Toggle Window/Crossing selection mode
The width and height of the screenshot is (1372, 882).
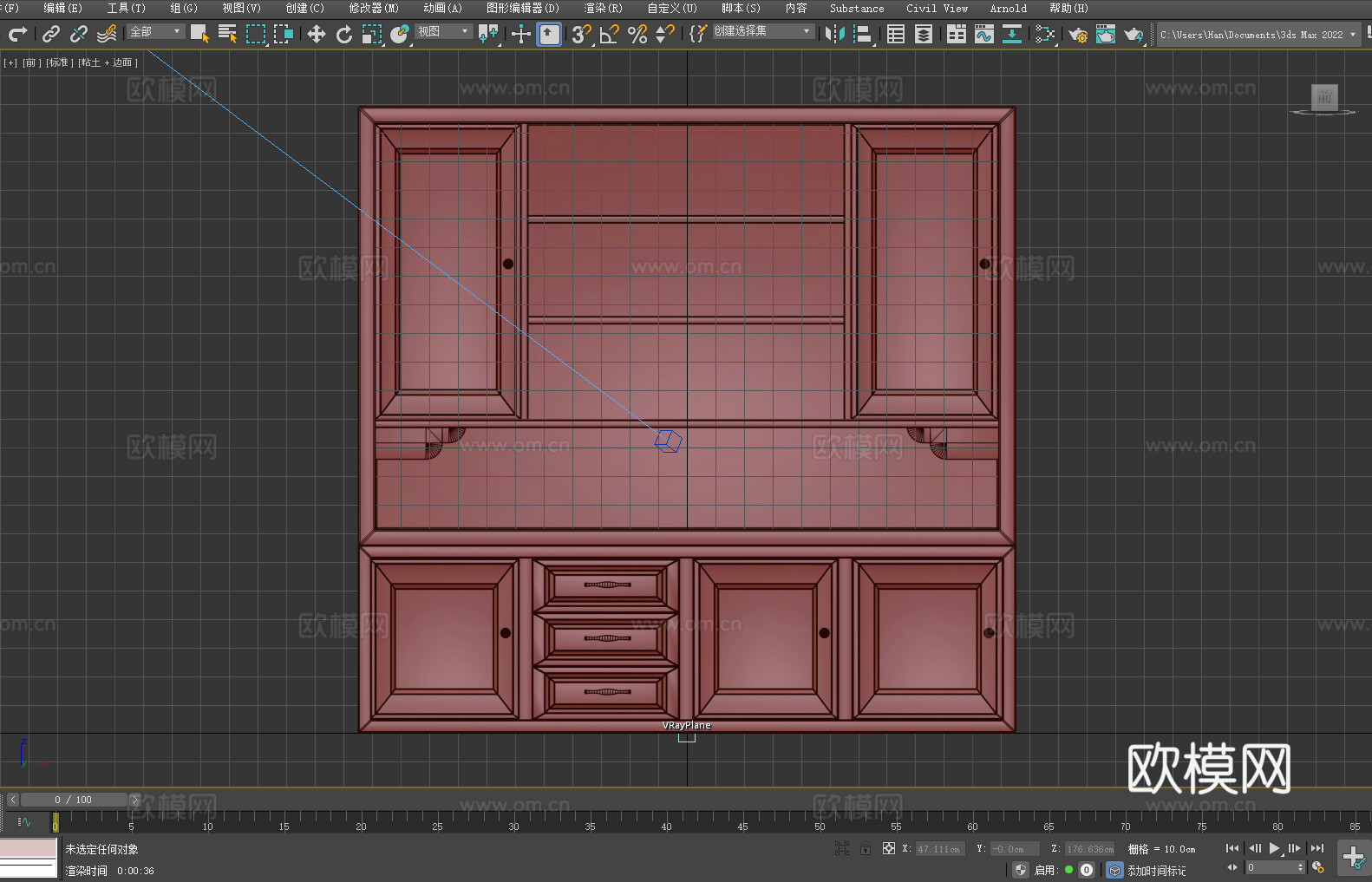pos(284,34)
